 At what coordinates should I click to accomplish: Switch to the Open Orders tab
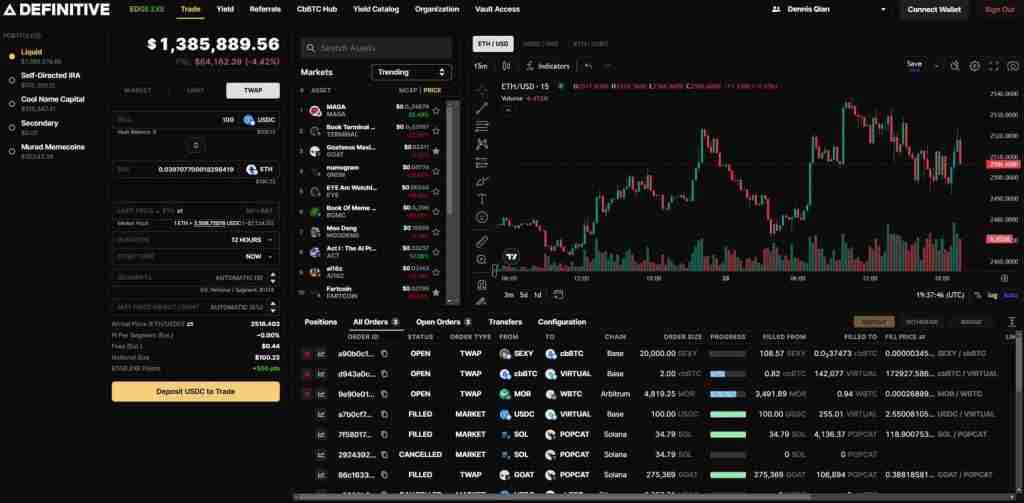[442, 322]
